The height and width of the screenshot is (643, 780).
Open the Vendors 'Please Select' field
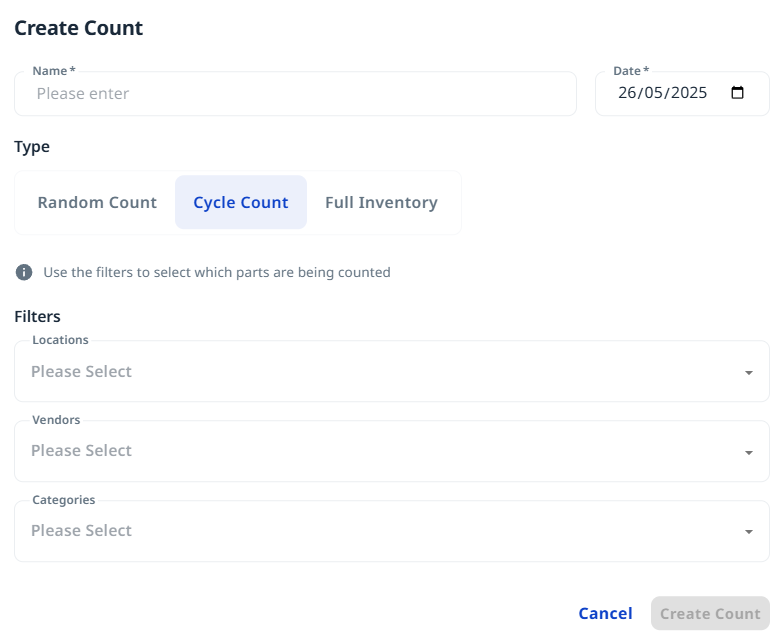[380, 451]
